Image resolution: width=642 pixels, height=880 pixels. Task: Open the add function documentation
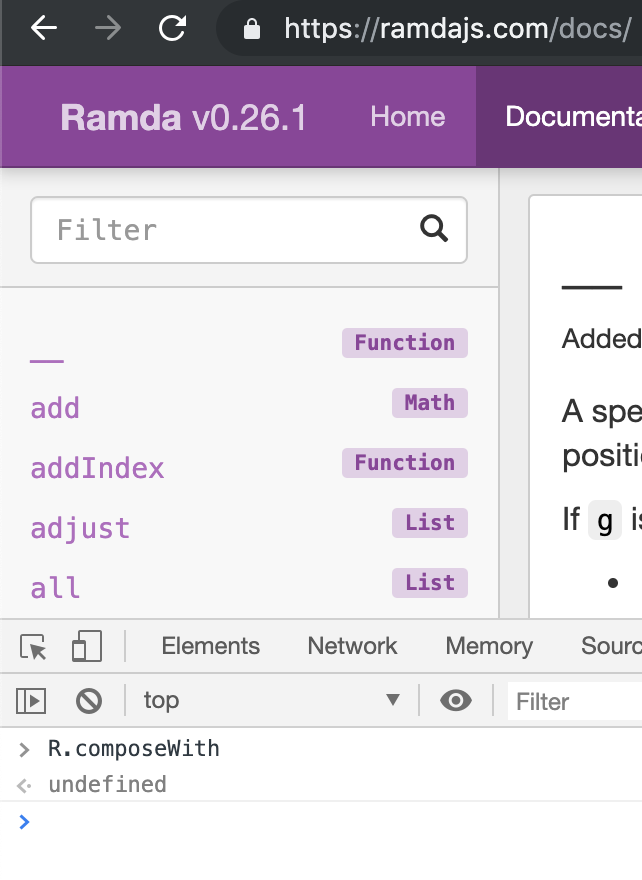click(54, 408)
